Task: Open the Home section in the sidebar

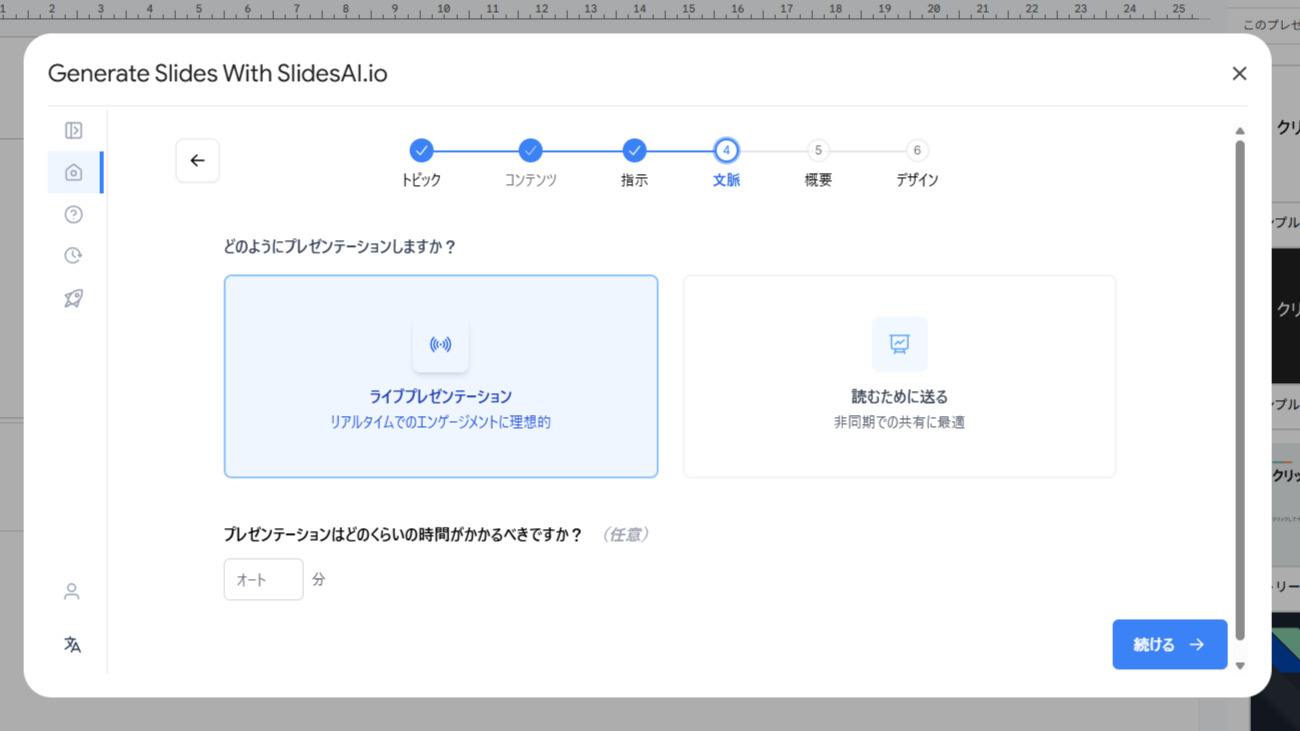Action: [x=73, y=172]
